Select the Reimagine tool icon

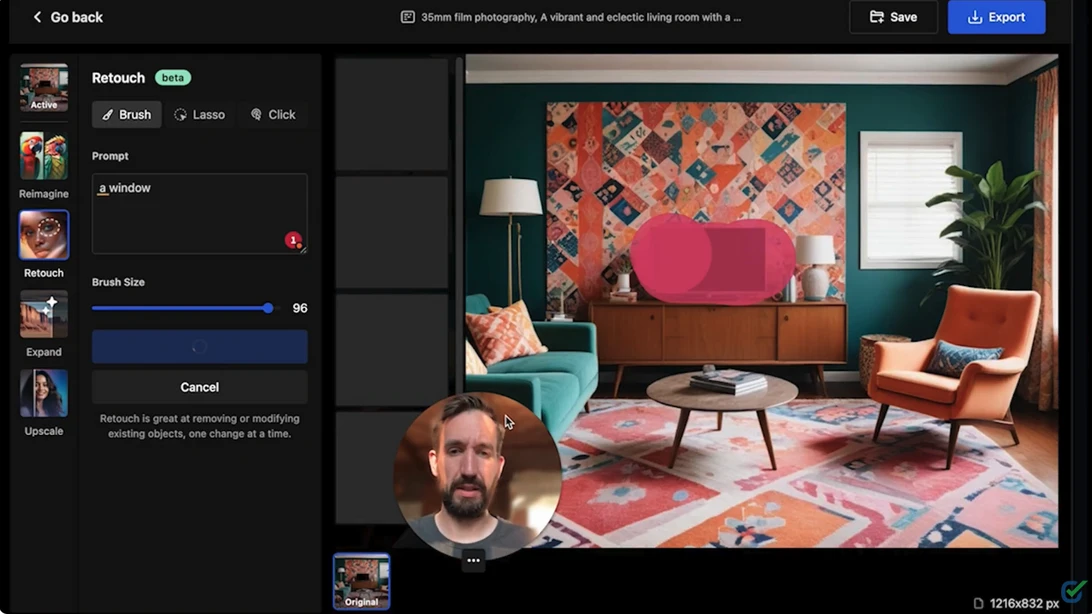pyautogui.click(x=44, y=157)
